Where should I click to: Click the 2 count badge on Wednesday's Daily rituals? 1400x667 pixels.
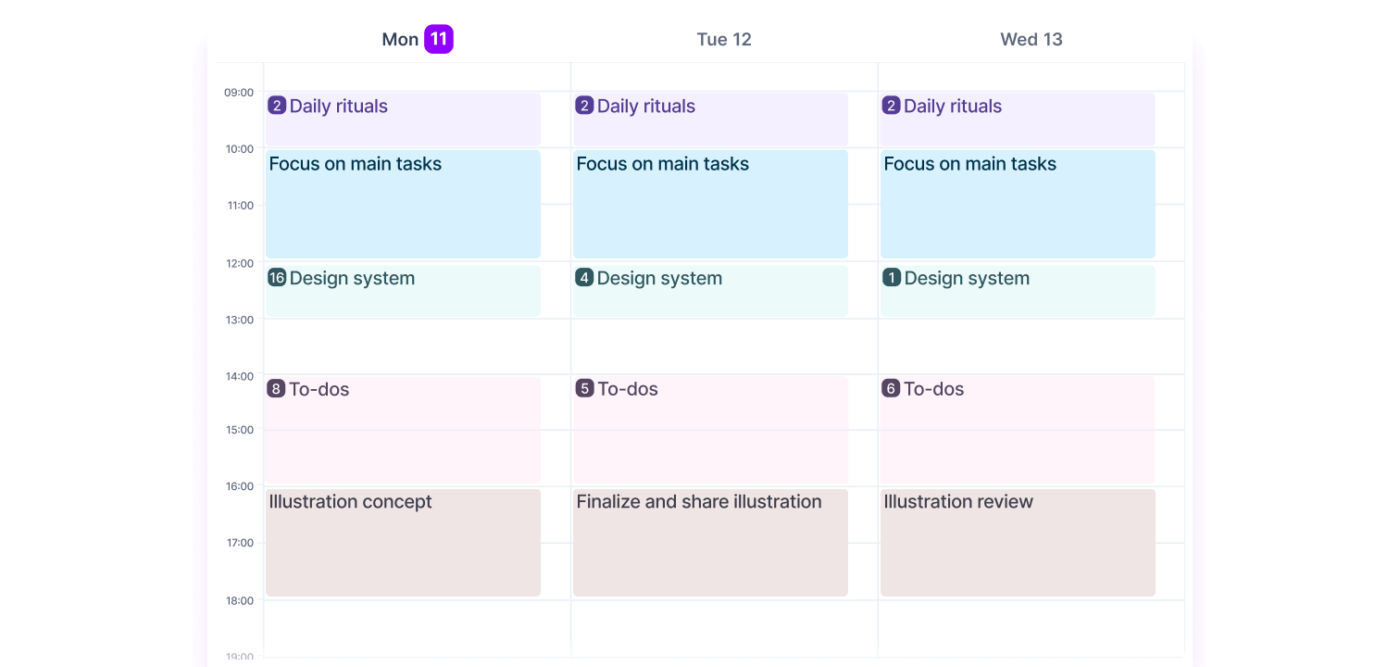[891, 106]
